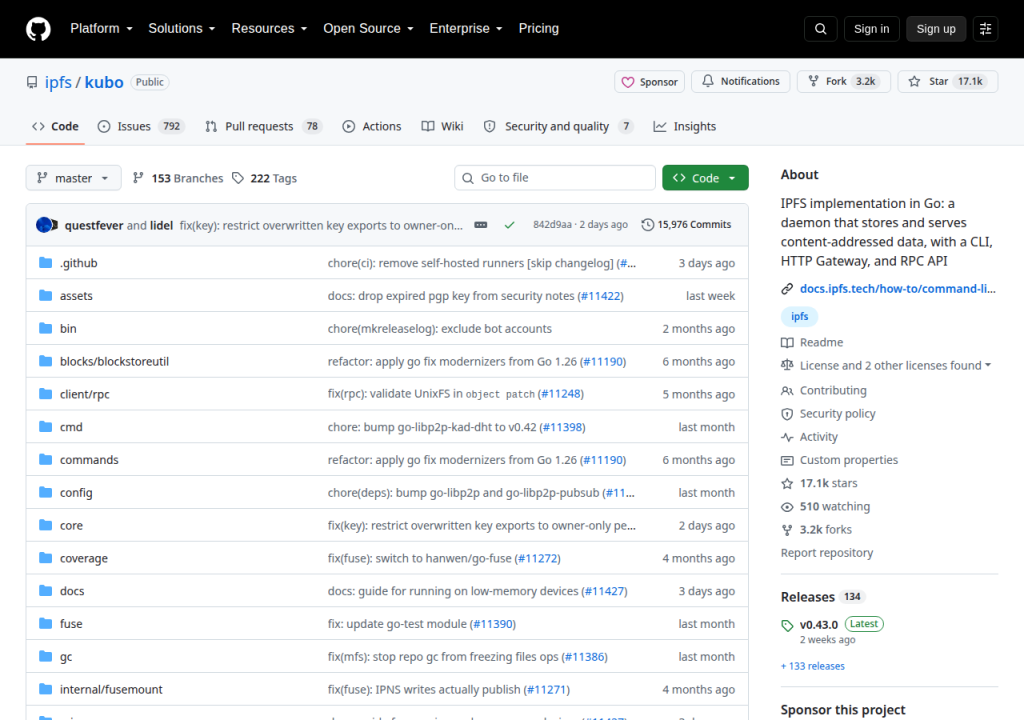Open the blocks/blockstoreutil folder
Viewport: 1024px width, 720px height.
(114, 361)
